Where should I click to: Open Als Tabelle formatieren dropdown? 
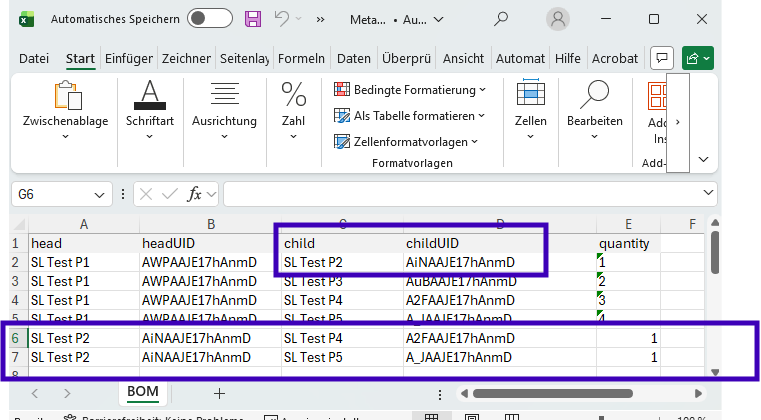pos(410,116)
